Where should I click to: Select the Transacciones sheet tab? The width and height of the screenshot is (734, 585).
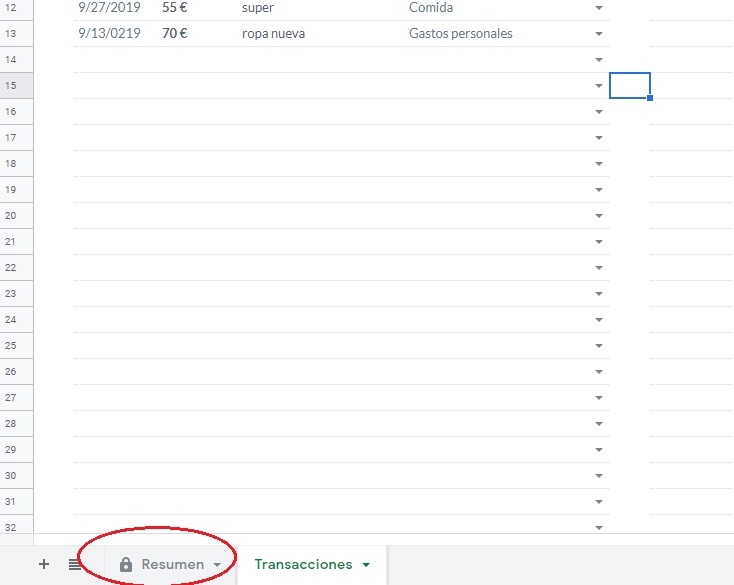click(x=303, y=564)
